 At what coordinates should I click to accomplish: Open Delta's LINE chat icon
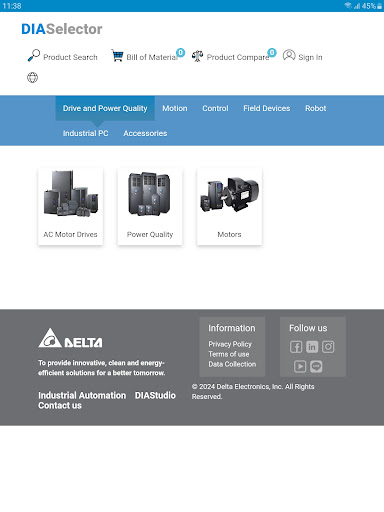tap(316, 367)
